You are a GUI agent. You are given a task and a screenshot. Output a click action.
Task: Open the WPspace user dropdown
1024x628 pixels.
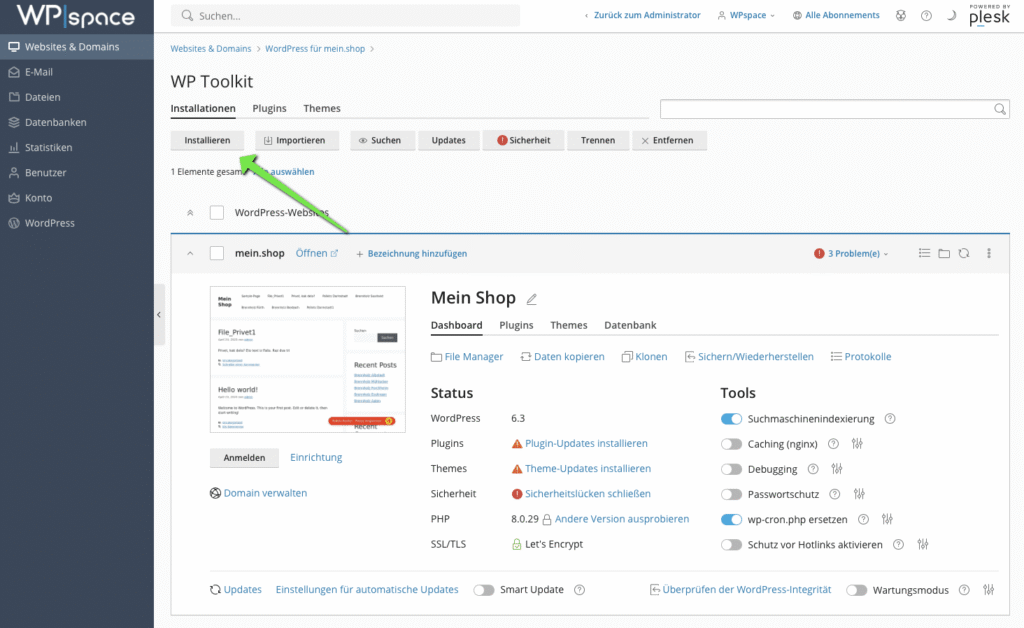(x=746, y=15)
